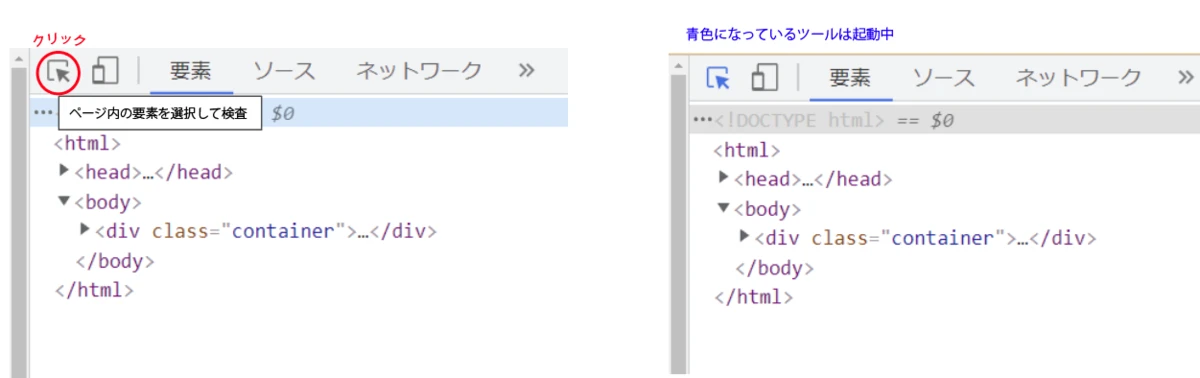Viewport: 1200px width, 378px height.
Task: Expand the head node in right panel
Action: (x=725, y=178)
